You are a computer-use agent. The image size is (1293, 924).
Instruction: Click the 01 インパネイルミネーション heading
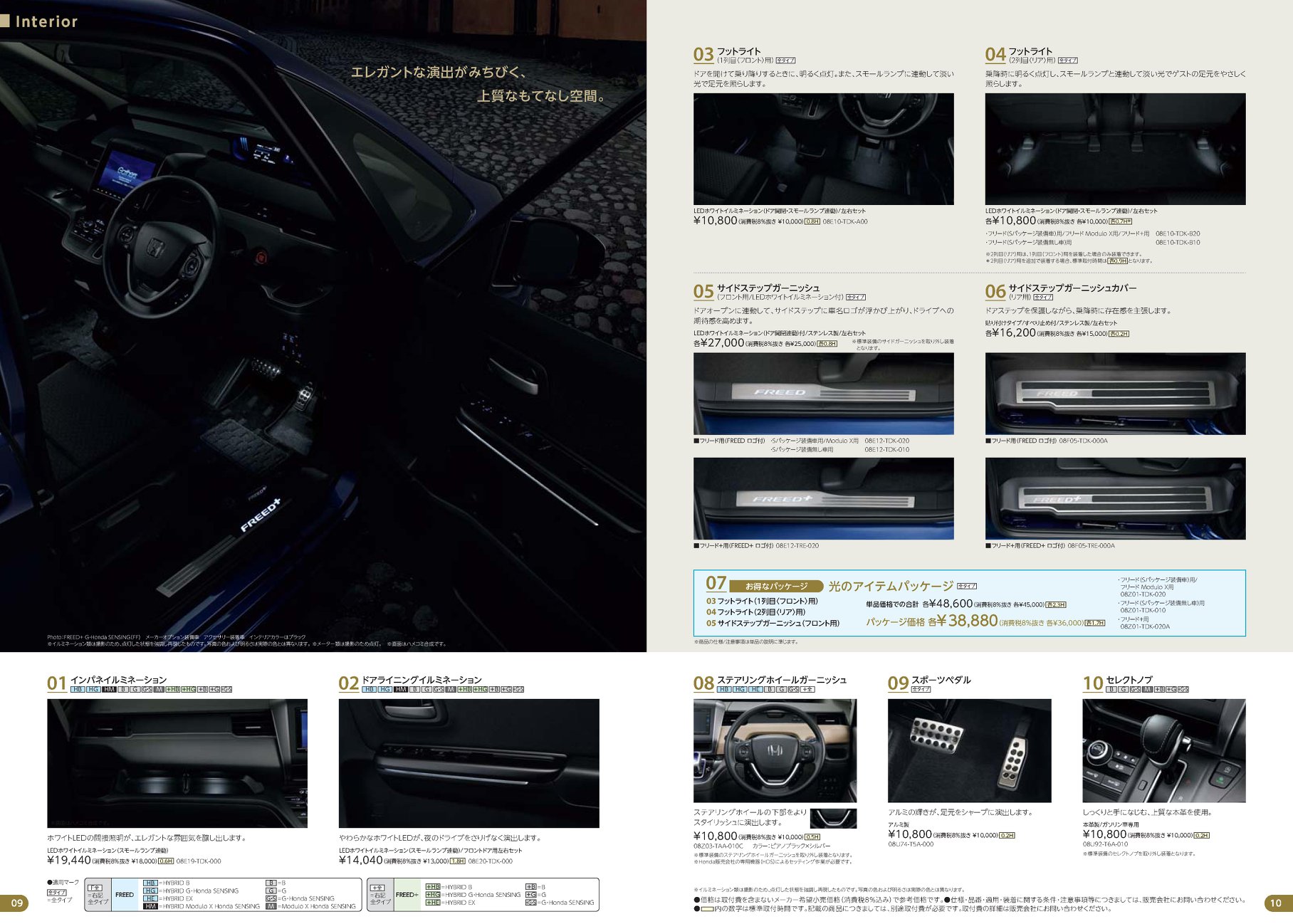pyautogui.click(x=107, y=682)
